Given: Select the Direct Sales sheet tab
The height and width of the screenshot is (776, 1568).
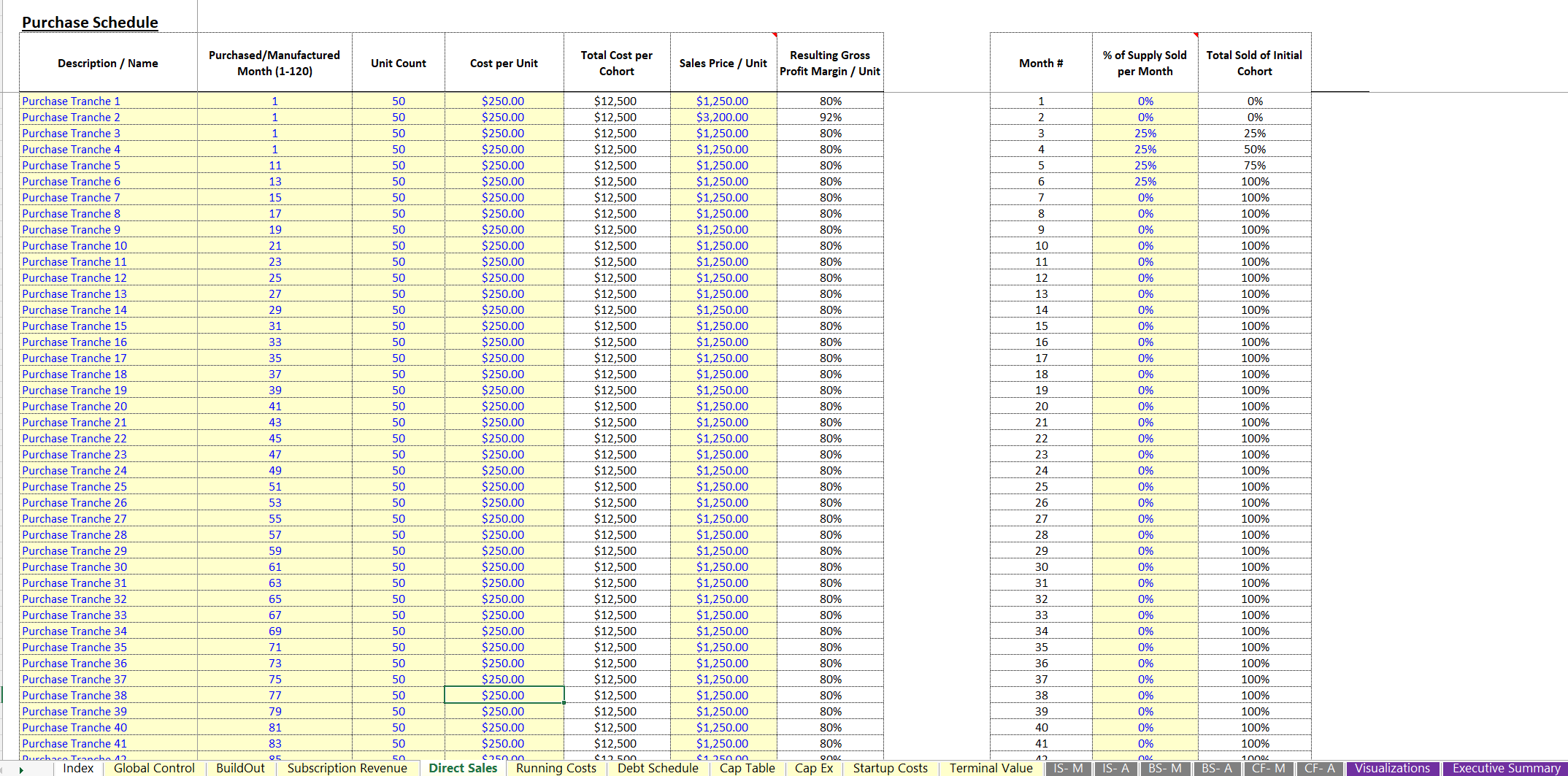Looking at the screenshot, I should (x=463, y=768).
